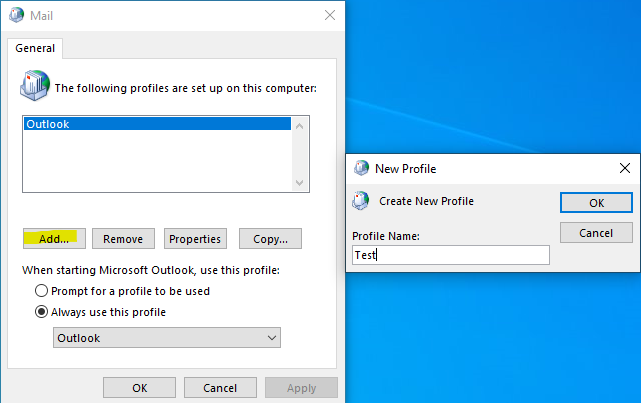Close the New Profile dialog
The height and width of the screenshot is (403, 641).
[625, 168]
